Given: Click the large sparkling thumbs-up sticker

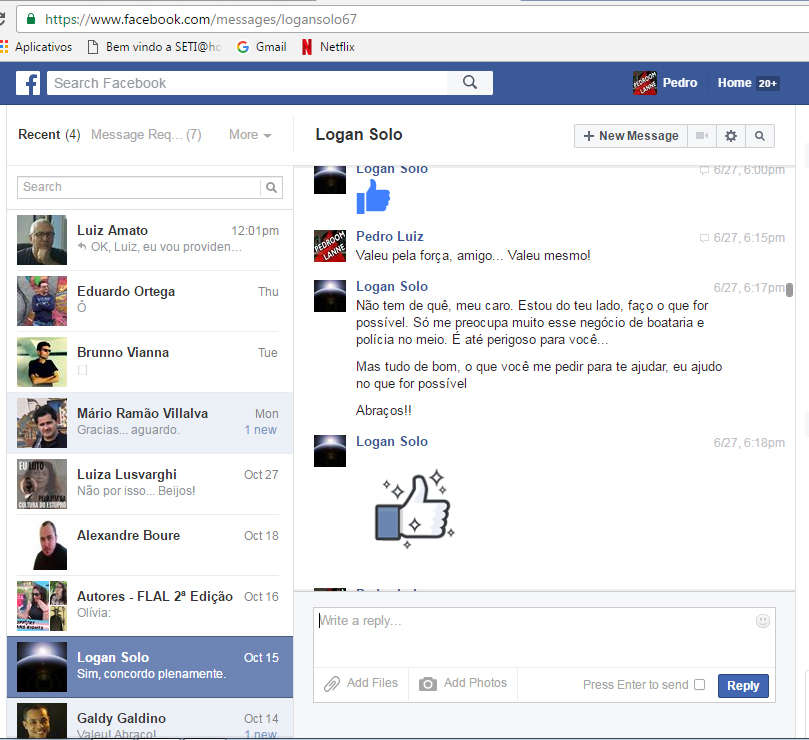Looking at the screenshot, I should coord(414,508).
